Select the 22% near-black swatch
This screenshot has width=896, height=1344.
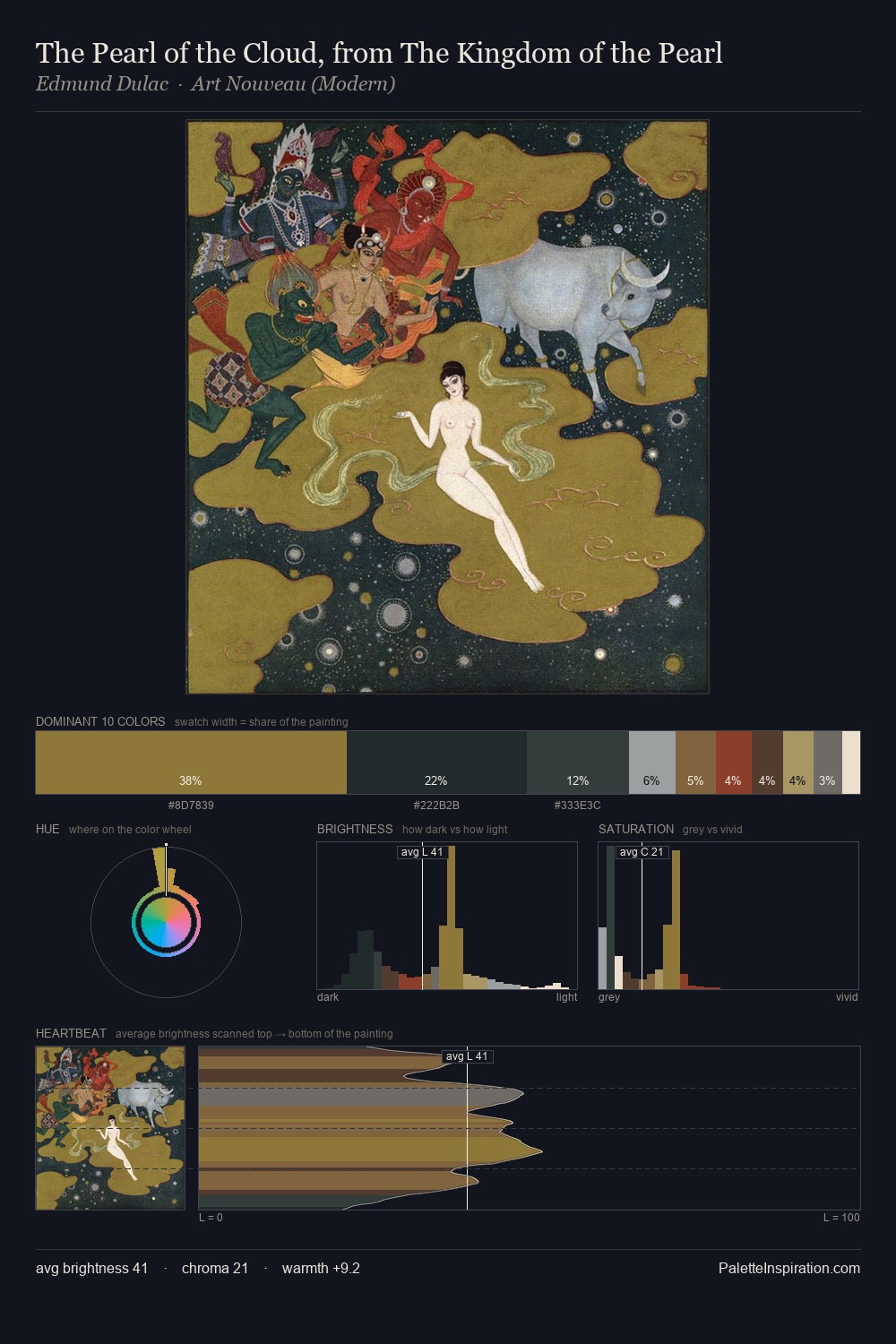point(436,762)
